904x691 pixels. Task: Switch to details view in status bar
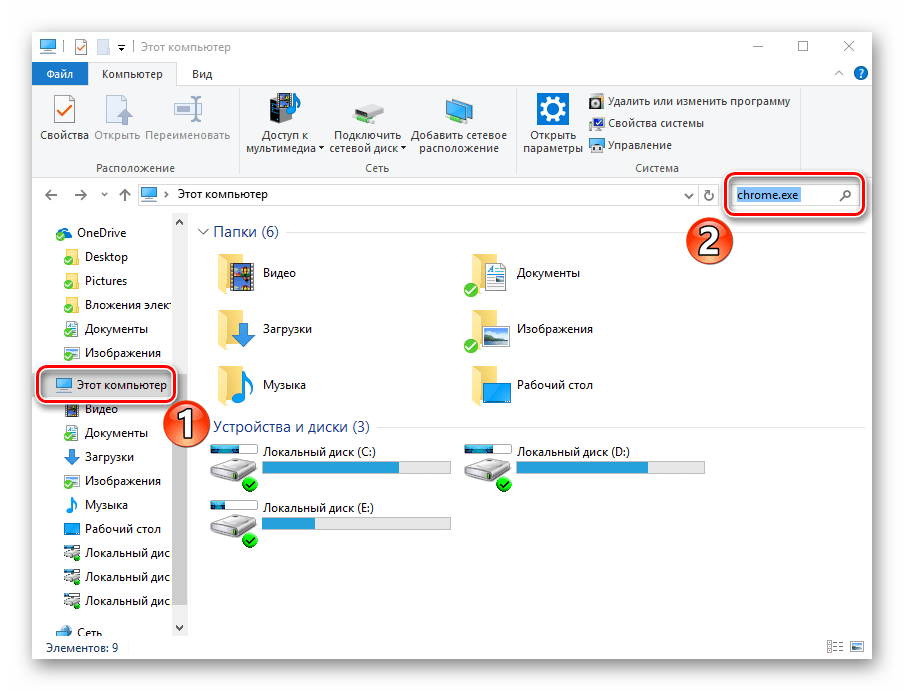coord(834,648)
